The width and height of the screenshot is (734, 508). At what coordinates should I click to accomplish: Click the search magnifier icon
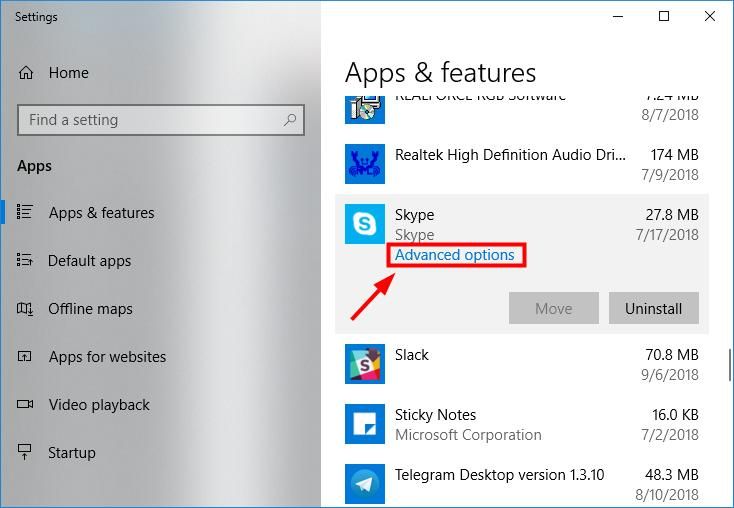[x=290, y=120]
